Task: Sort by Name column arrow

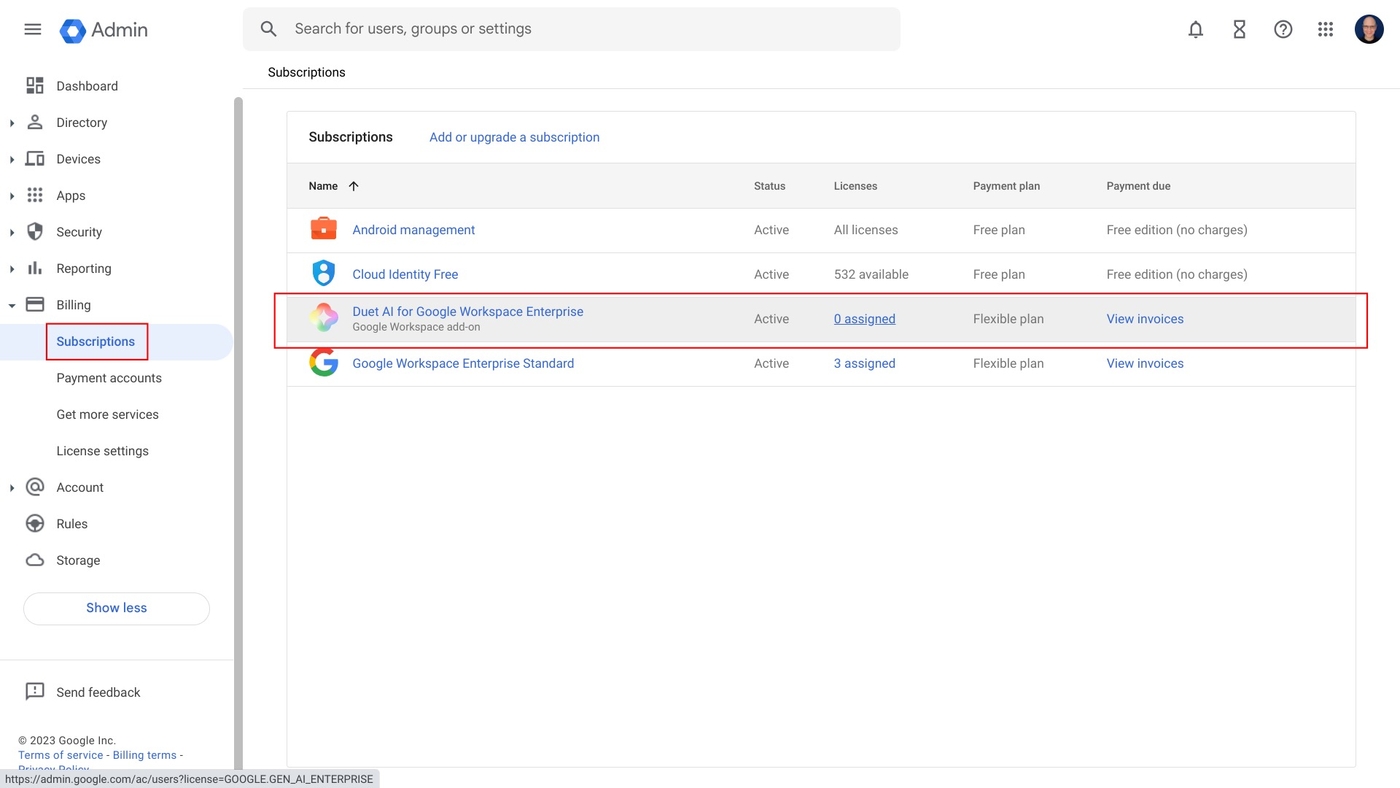Action: coord(353,186)
